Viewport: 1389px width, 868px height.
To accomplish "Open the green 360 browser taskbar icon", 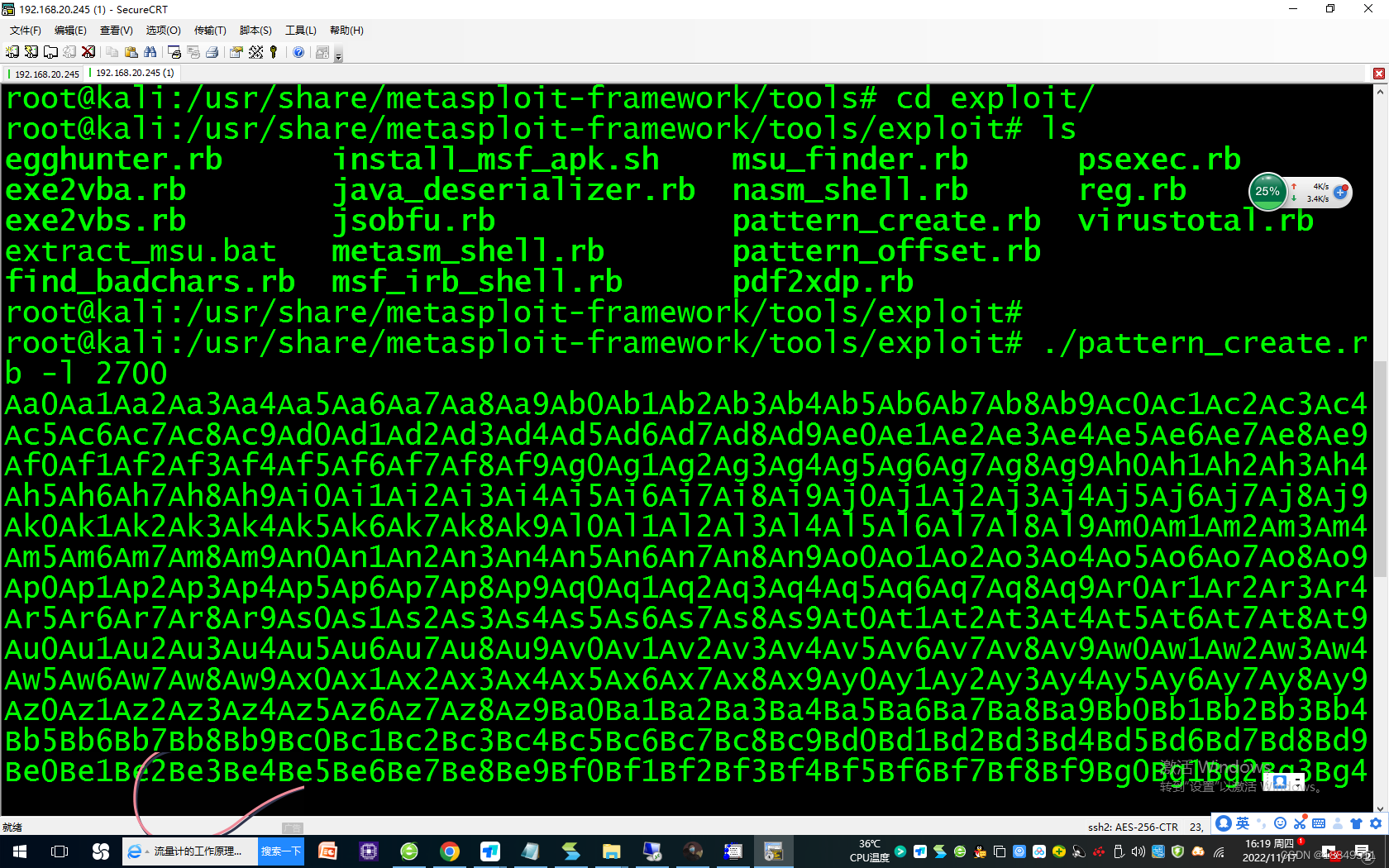I will [409, 851].
